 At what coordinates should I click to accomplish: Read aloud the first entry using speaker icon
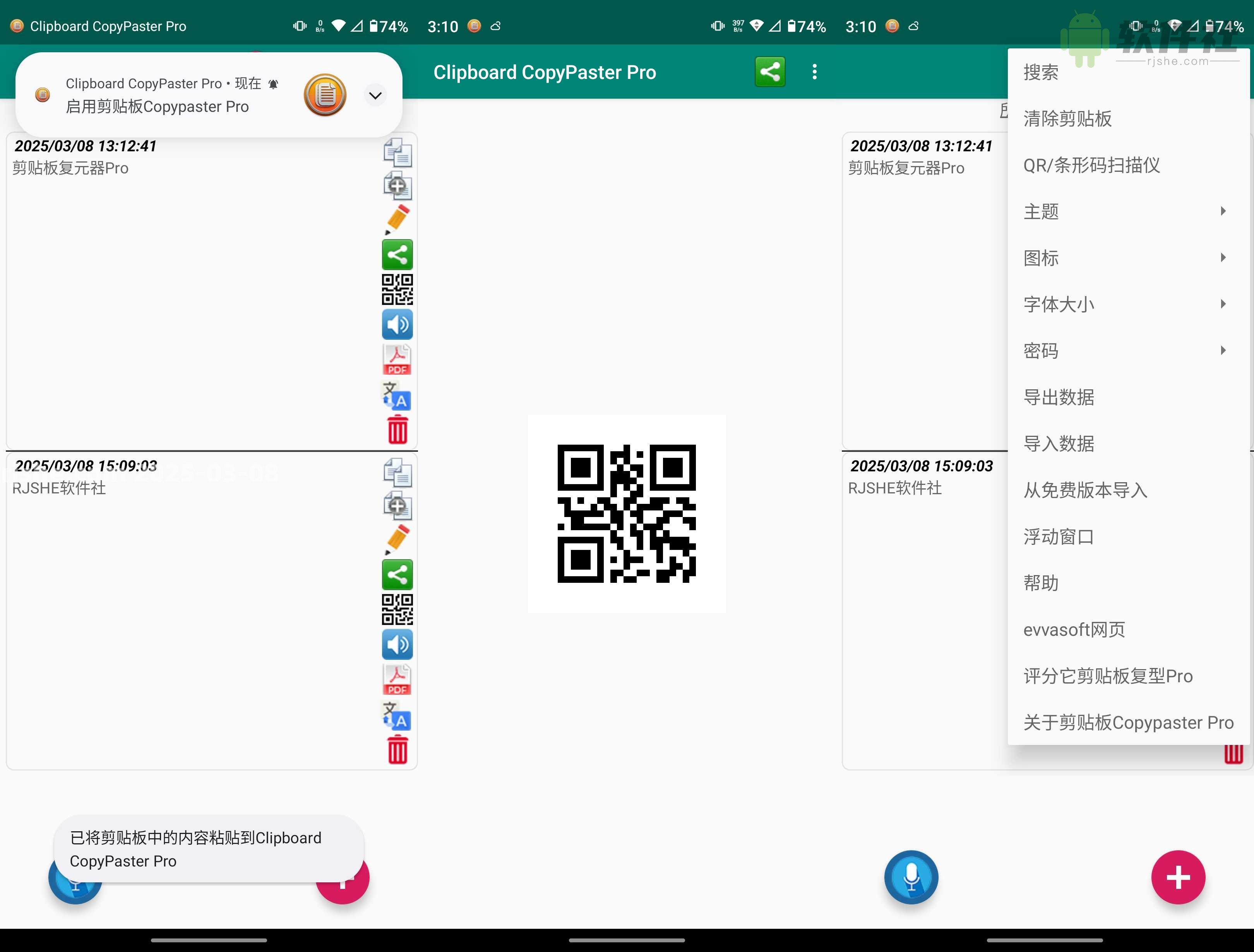[x=397, y=324]
